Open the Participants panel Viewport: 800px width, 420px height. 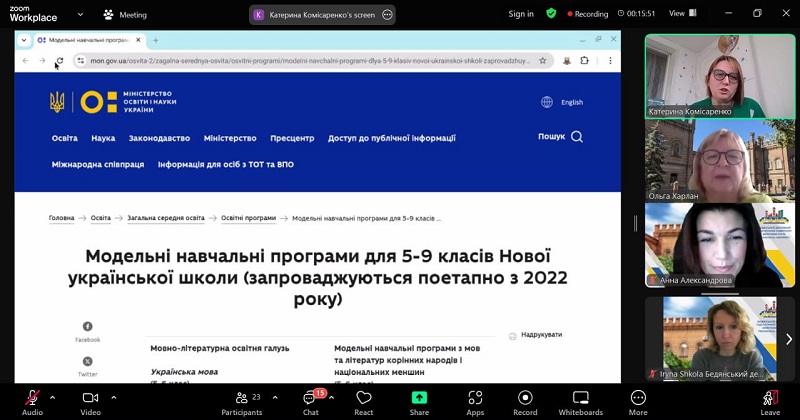[242, 403]
